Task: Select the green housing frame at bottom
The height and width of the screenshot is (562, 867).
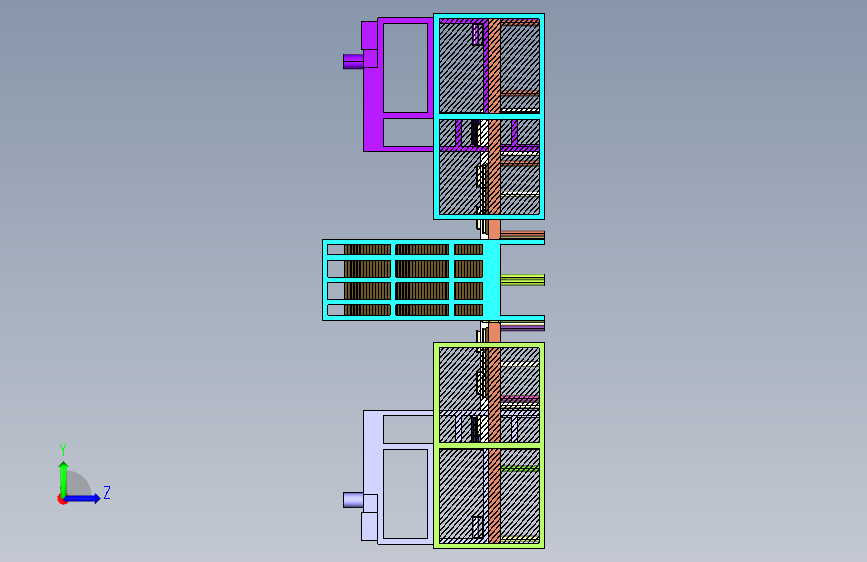Action: pyautogui.click(x=489, y=445)
